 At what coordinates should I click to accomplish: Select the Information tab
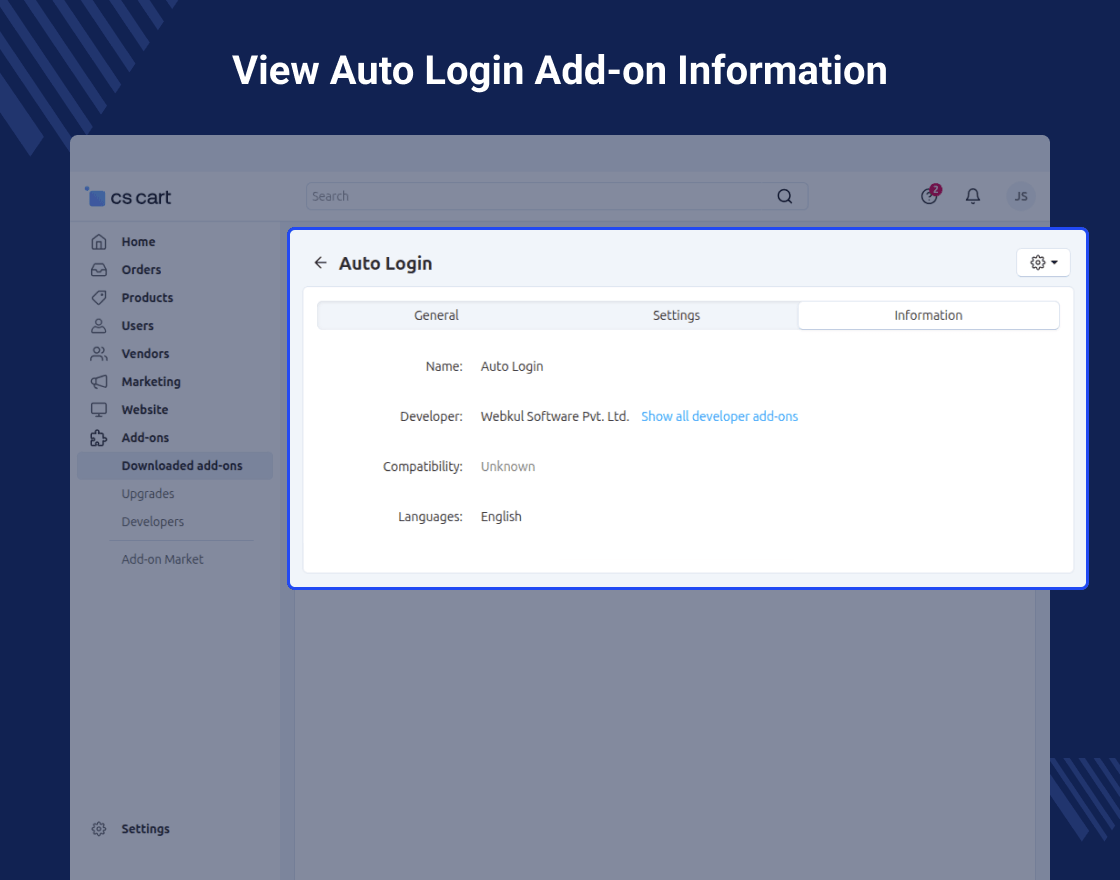pos(929,315)
